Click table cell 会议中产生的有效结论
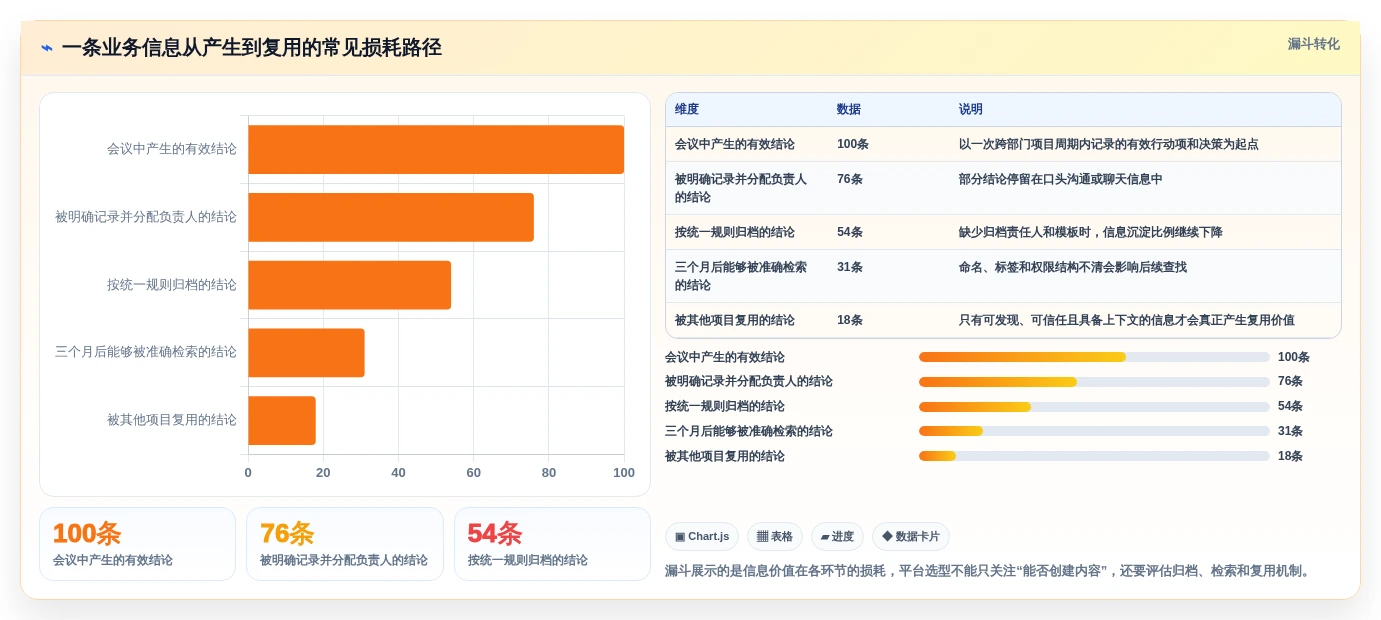This screenshot has width=1381, height=620. [x=735, y=144]
